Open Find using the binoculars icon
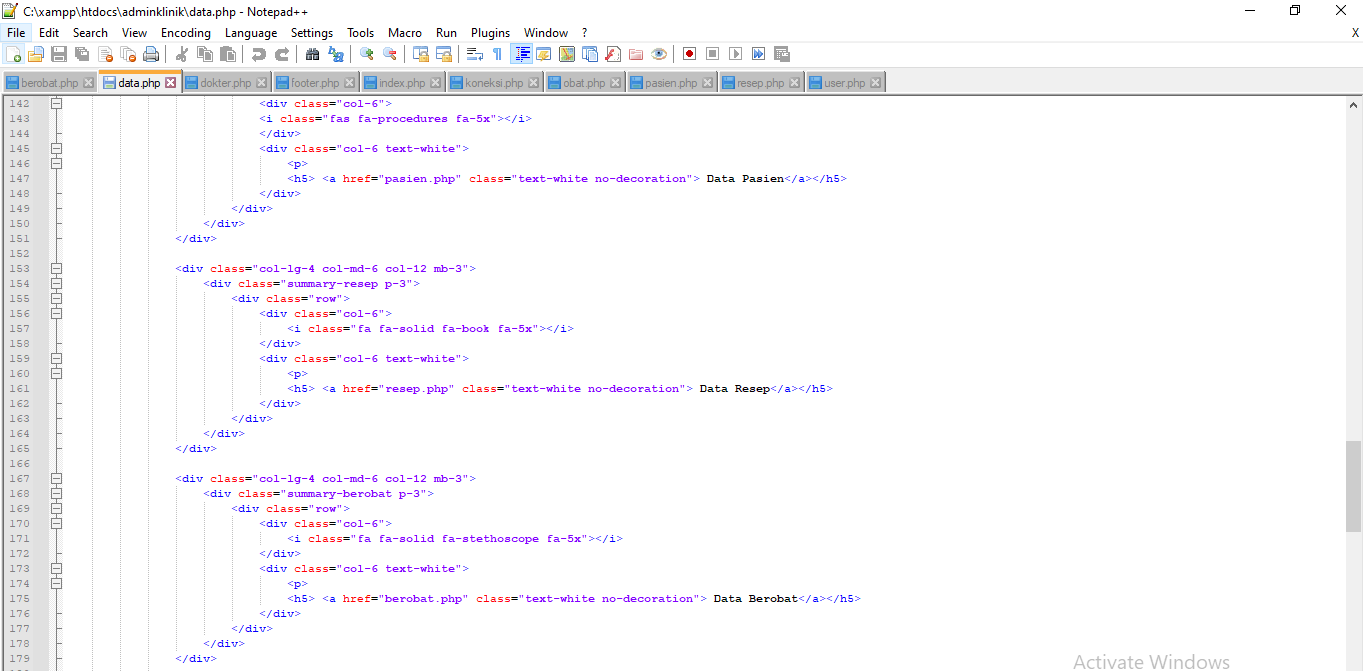This screenshot has height=671, width=1363. [x=312, y=54]
